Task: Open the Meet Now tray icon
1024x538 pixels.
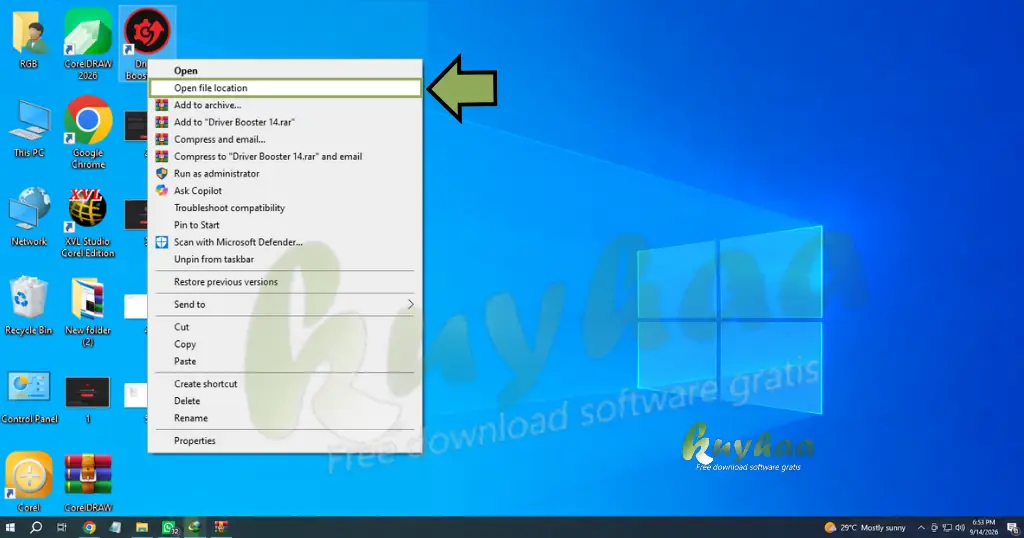Action: point(935,528)
